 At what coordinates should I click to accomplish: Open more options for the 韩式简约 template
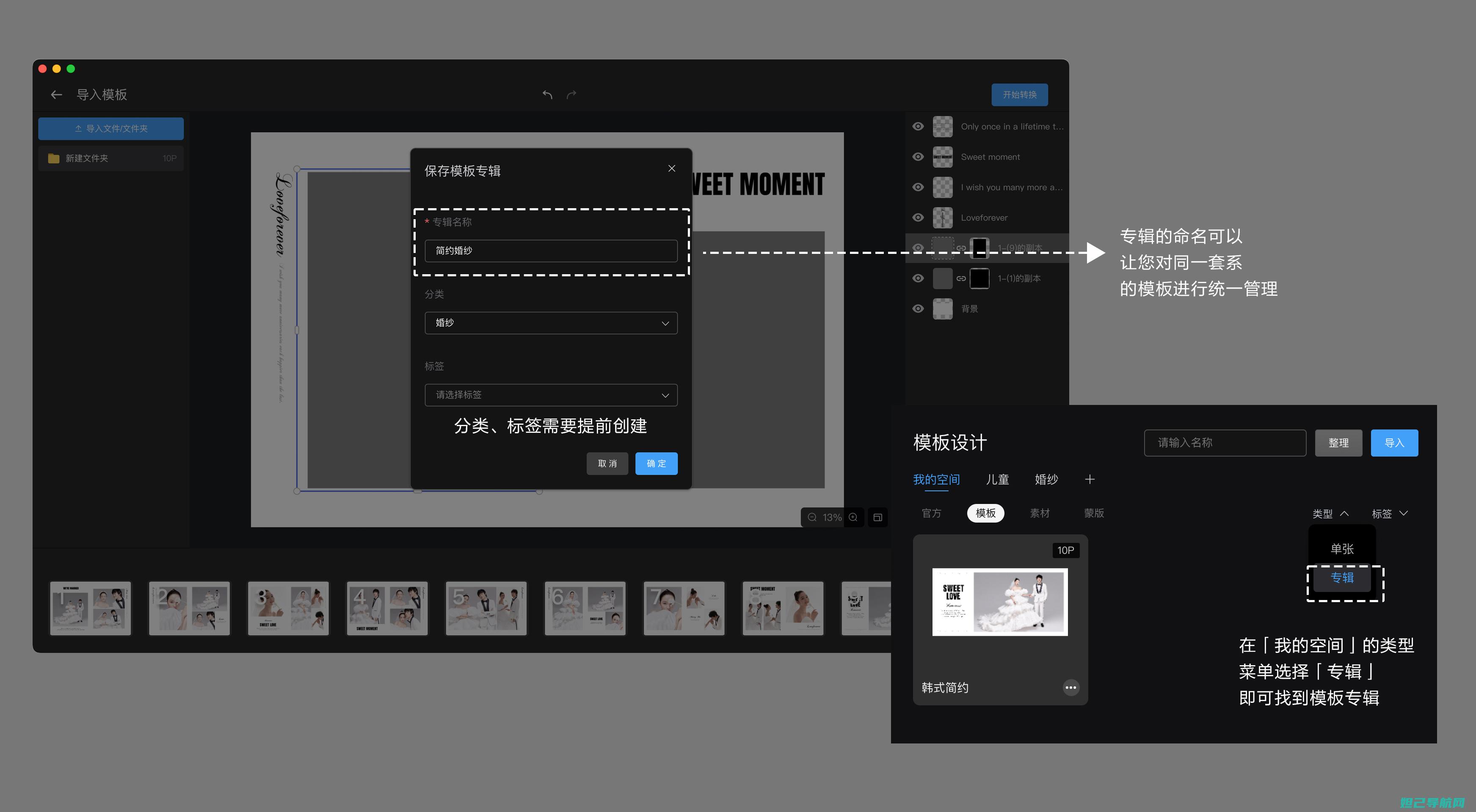(x=1070, y=687)
